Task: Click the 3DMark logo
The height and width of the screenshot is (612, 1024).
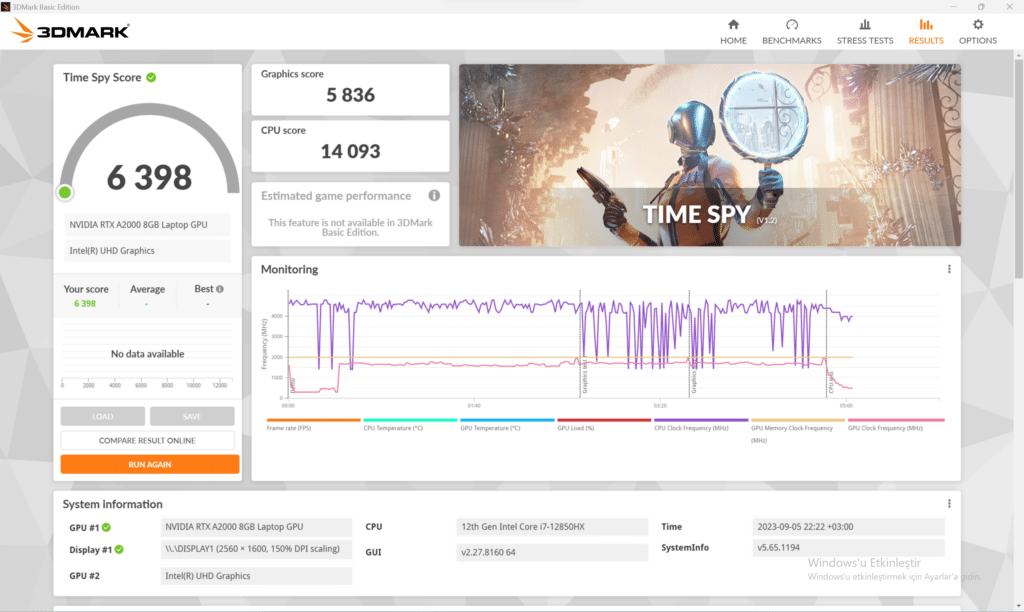Action: tap(71, 31)
